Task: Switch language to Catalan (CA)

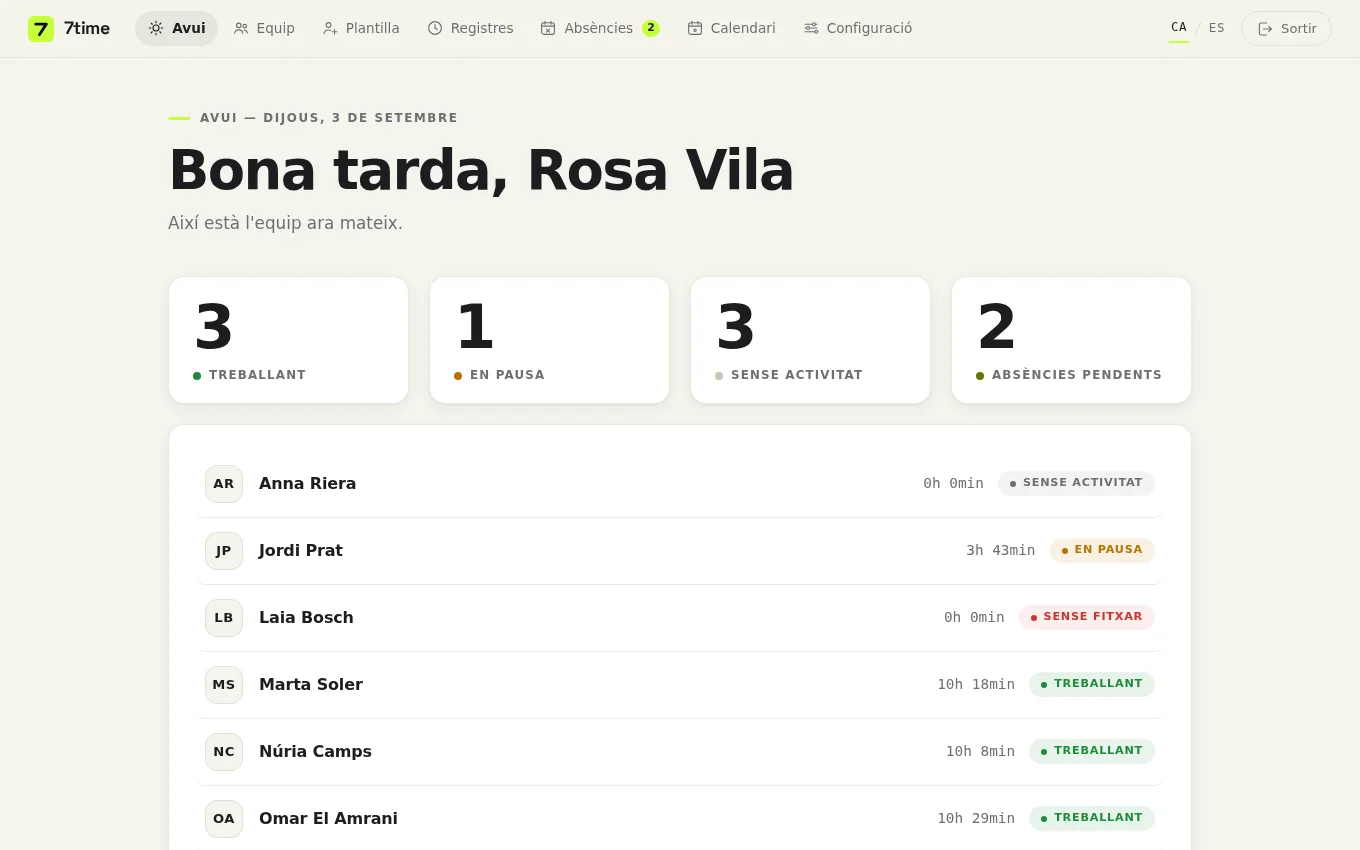Action: coord(1179,28)
